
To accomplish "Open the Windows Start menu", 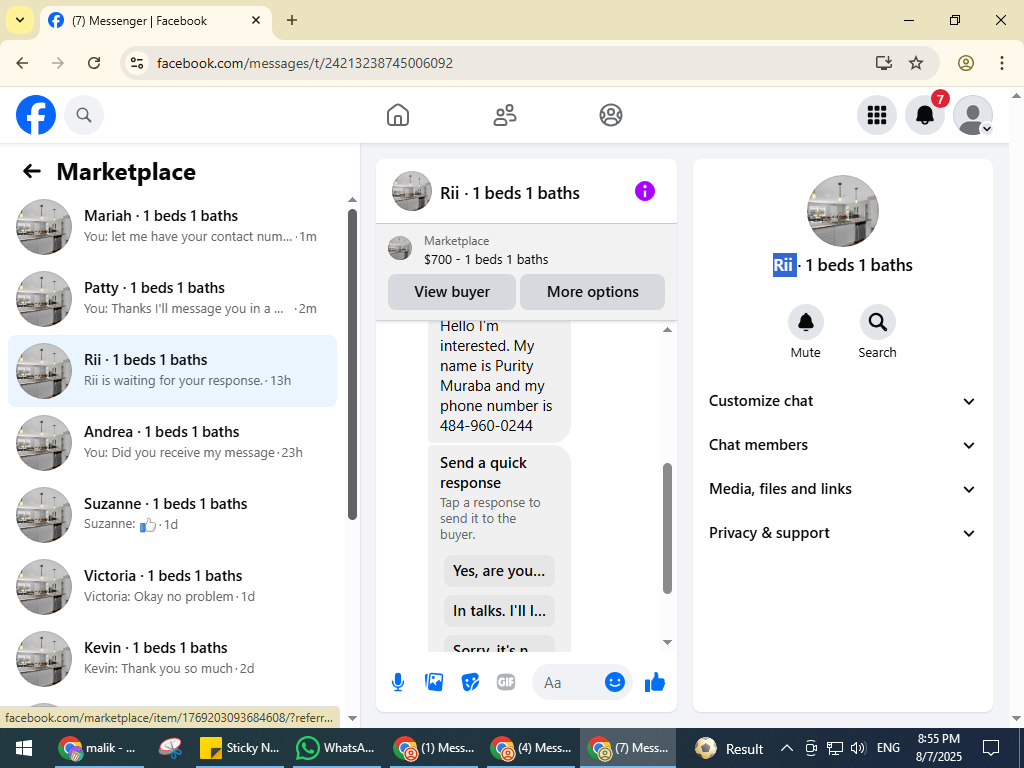I will [x=24, y=748].
